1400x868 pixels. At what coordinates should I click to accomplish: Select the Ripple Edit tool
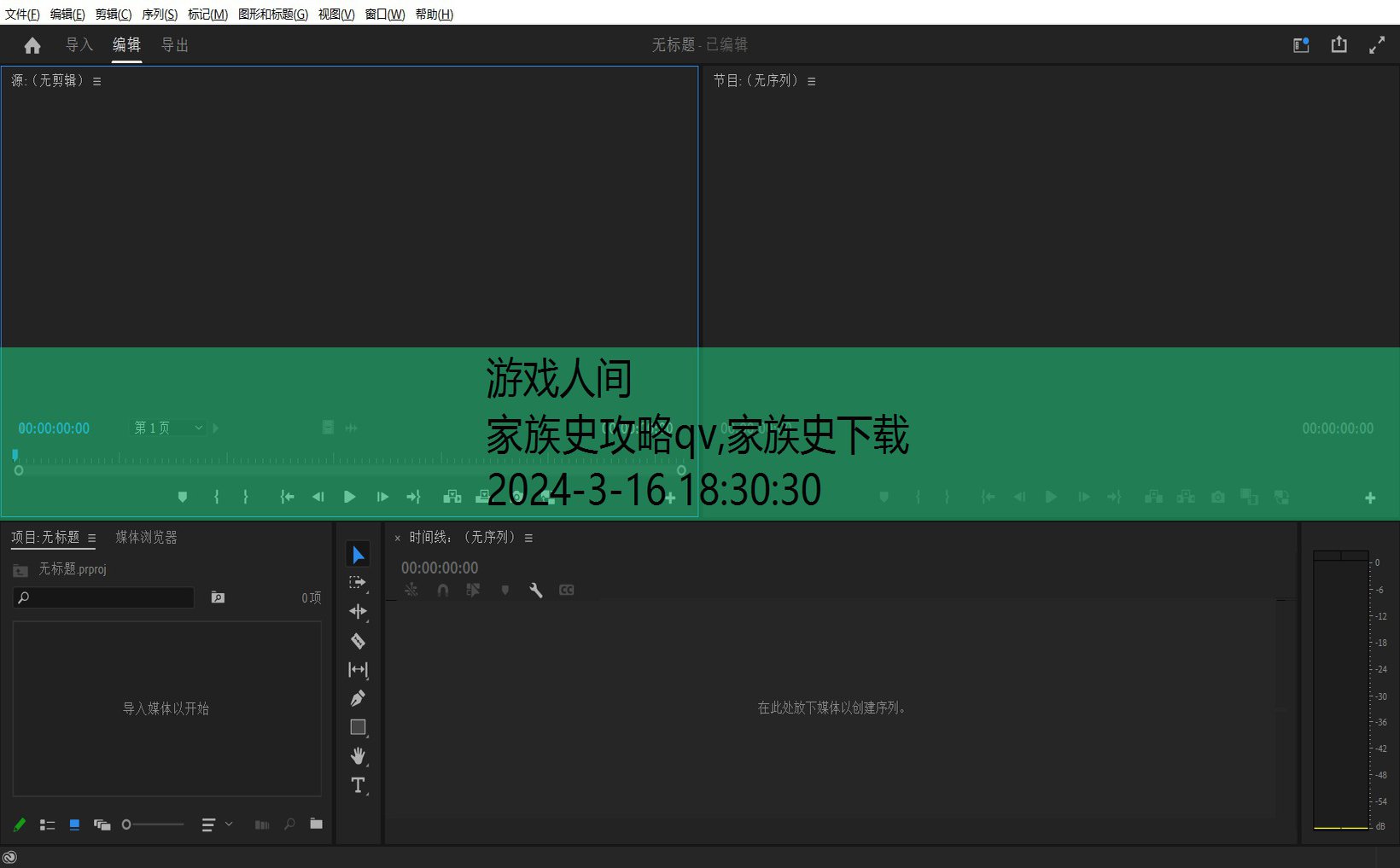[x=358, y=611]
